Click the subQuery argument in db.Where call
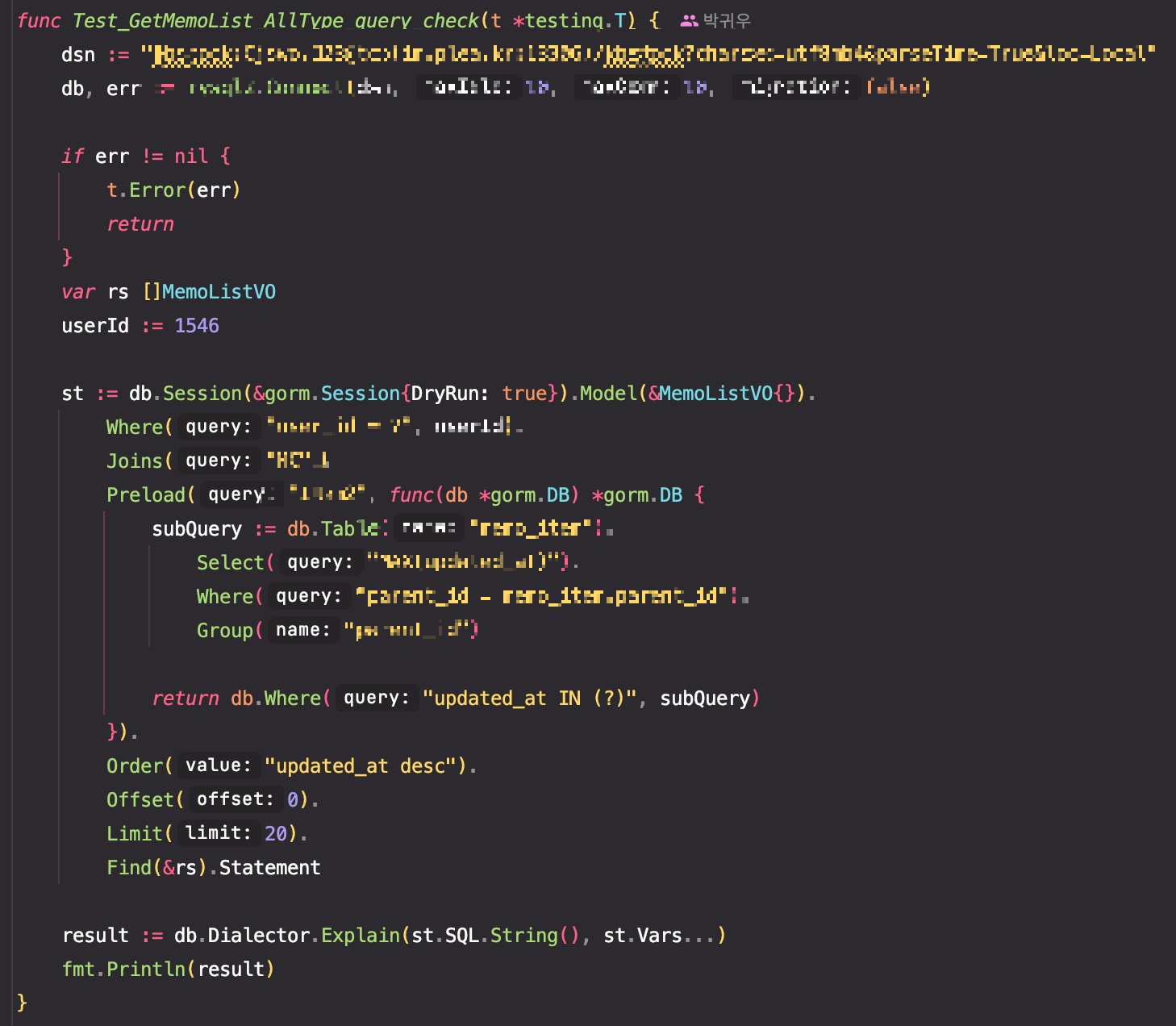Viewport: 1176px width, 1026px height. (705, 699)
